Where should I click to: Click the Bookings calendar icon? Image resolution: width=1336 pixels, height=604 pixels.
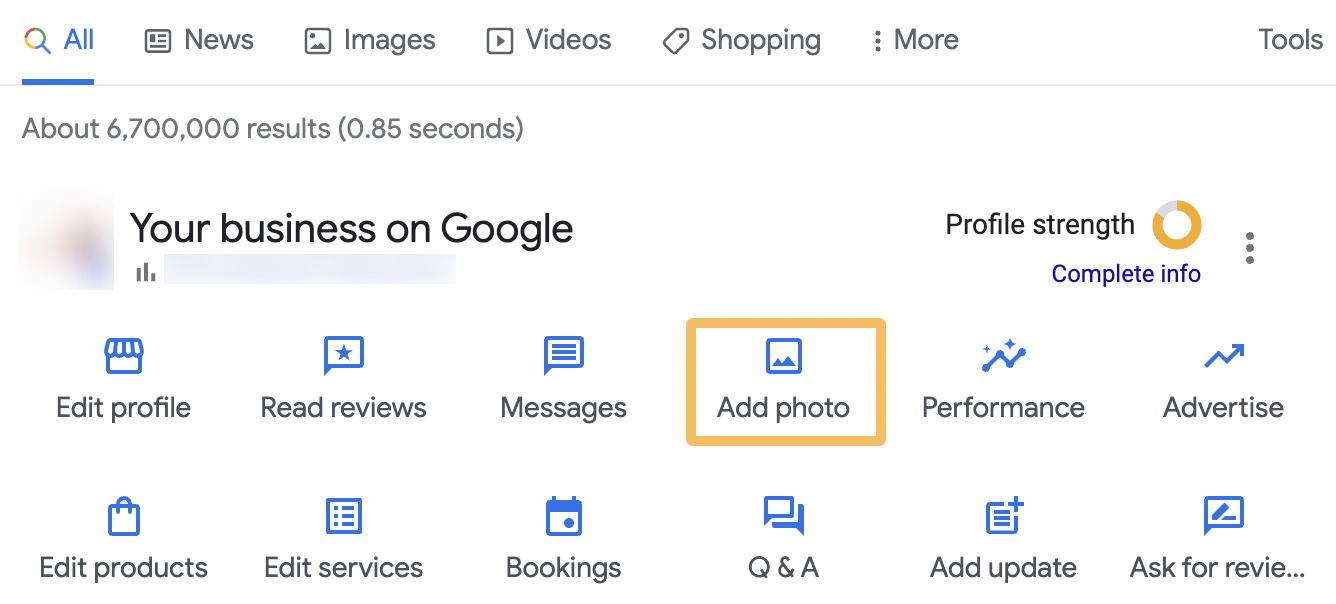[563, 515]
